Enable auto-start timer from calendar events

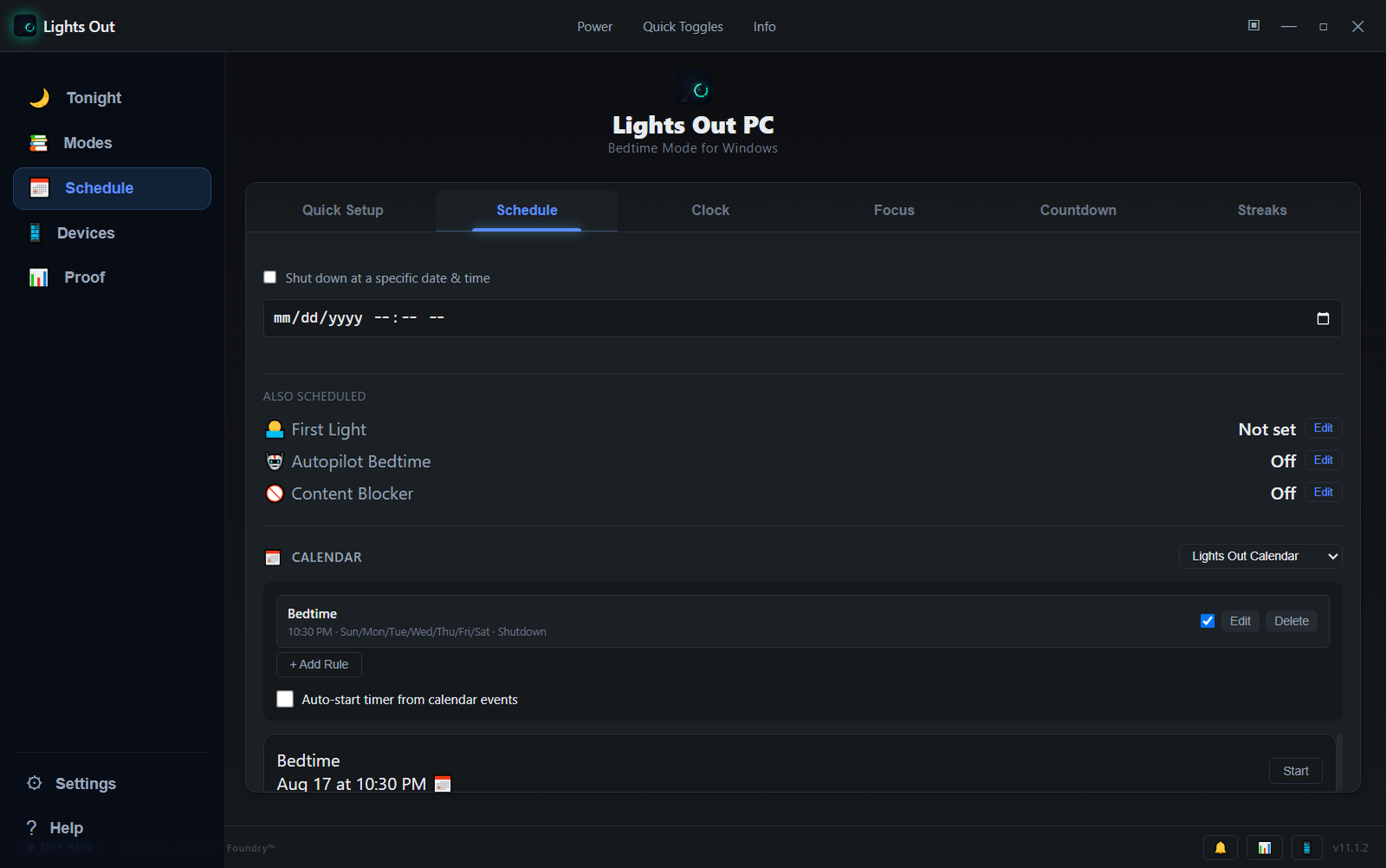click(285, 699)
